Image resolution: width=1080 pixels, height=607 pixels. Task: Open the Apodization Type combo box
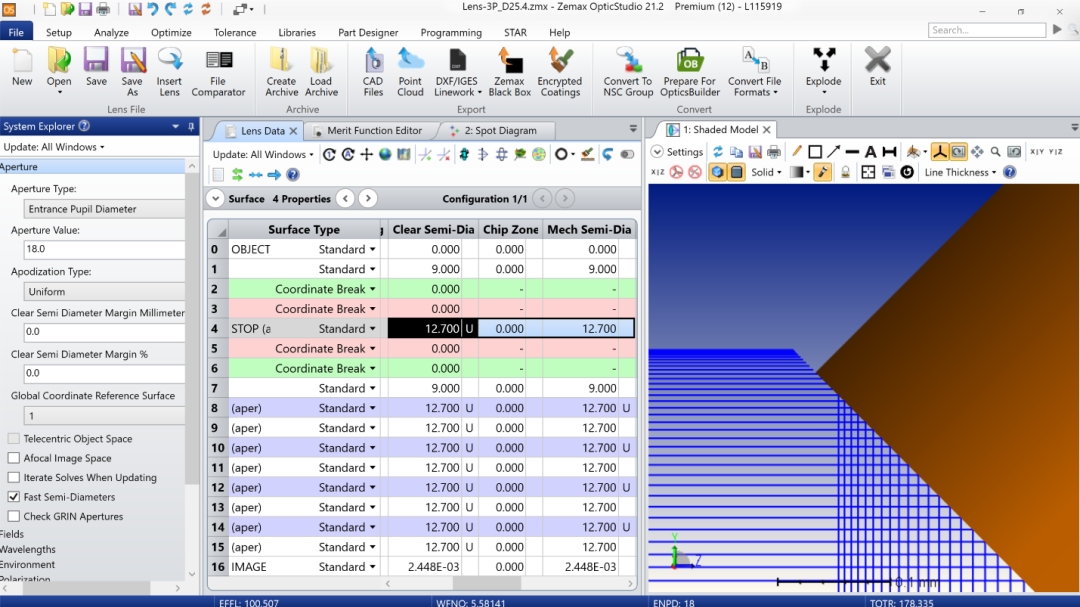coord(104,292)
